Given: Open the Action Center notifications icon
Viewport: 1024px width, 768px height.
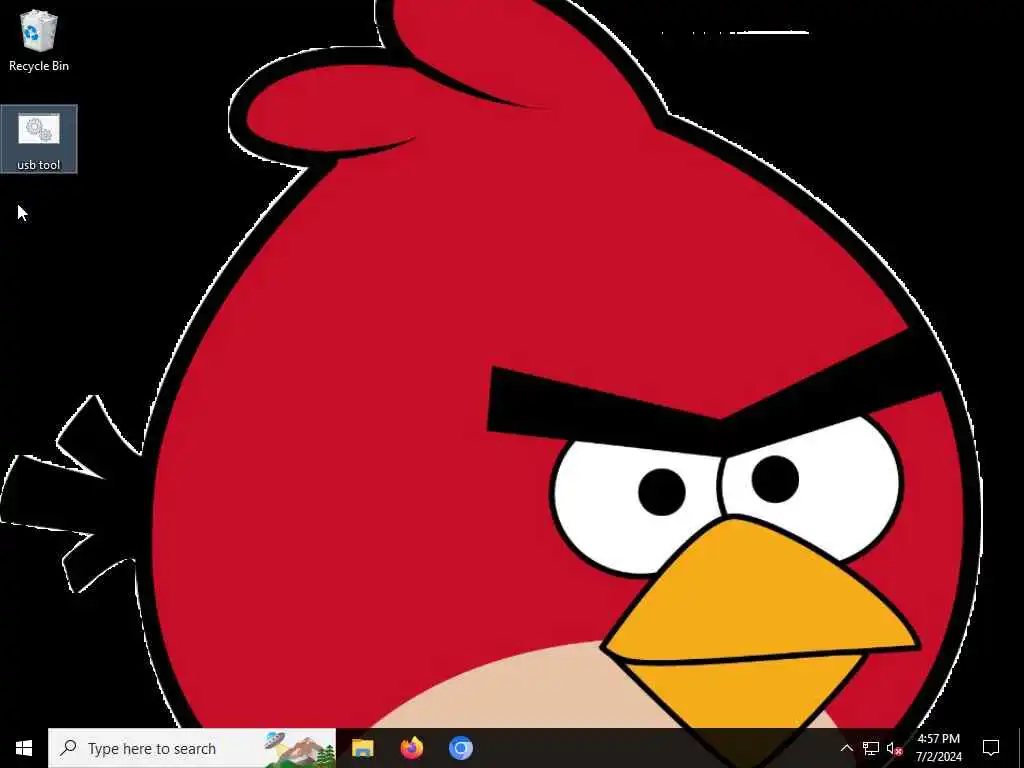Looking at the screenshot, I should [x=991, y=748].
